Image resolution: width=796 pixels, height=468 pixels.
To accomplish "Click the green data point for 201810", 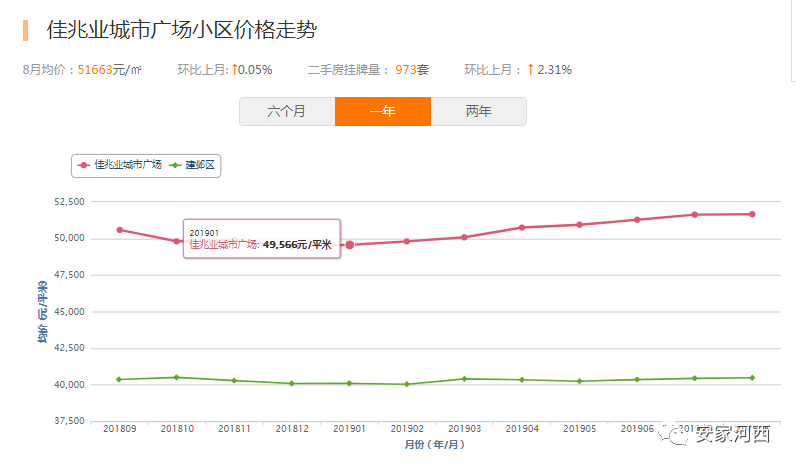I will point(177,377).
